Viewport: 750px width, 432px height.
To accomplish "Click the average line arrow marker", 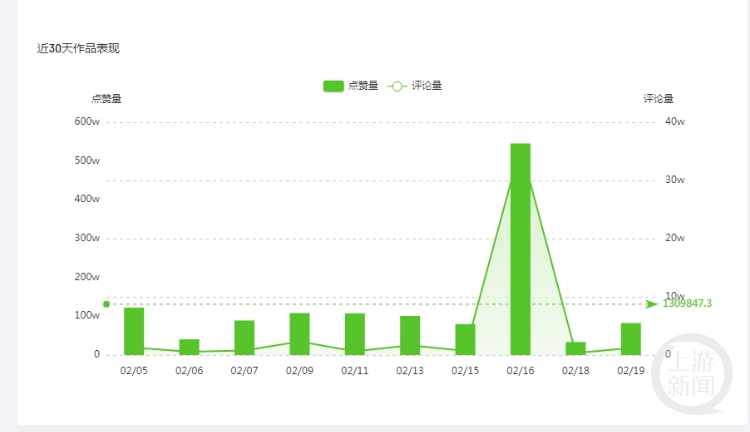I will (652, 303).
